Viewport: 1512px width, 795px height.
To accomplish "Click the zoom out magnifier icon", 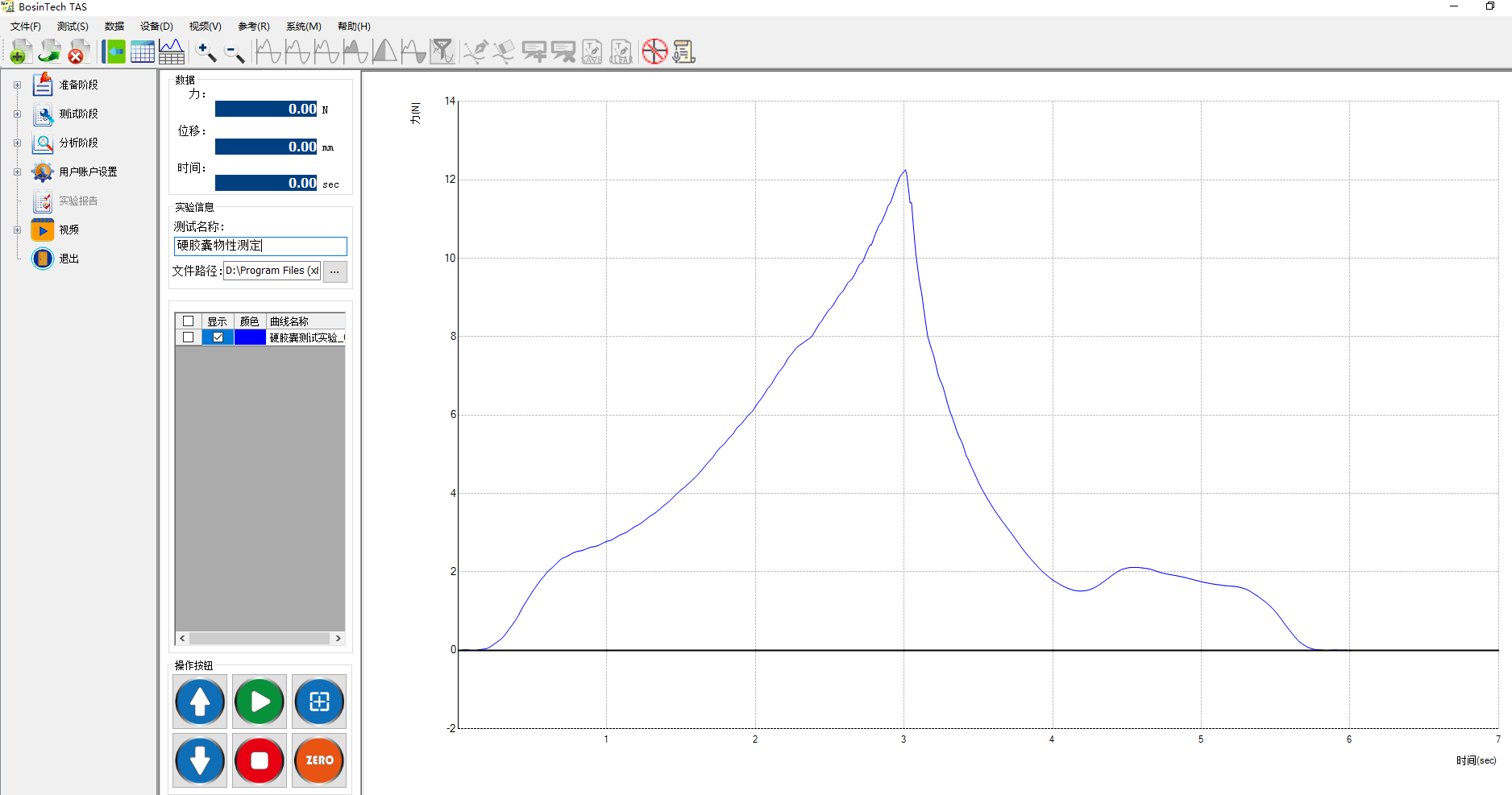I will click(x=235, y=52).
